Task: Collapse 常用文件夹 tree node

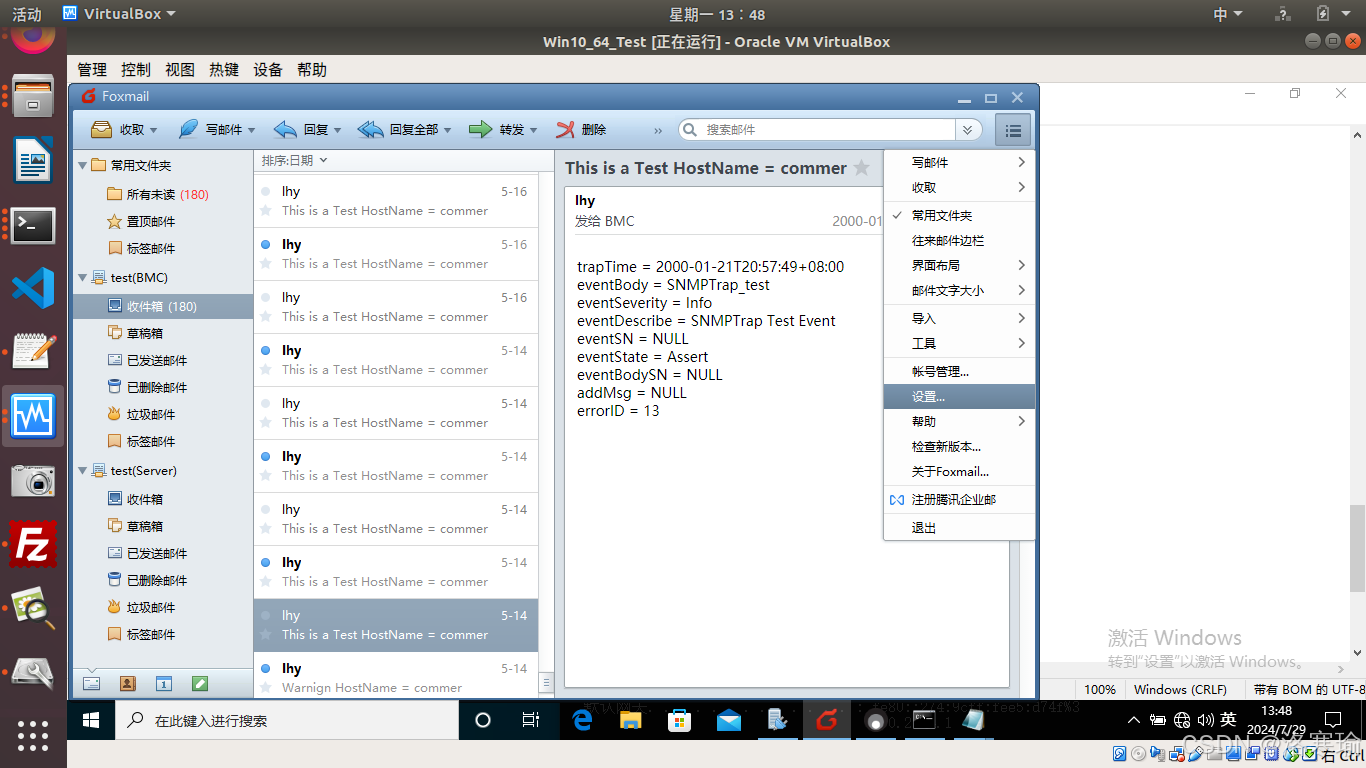Action: pos(82,165)
